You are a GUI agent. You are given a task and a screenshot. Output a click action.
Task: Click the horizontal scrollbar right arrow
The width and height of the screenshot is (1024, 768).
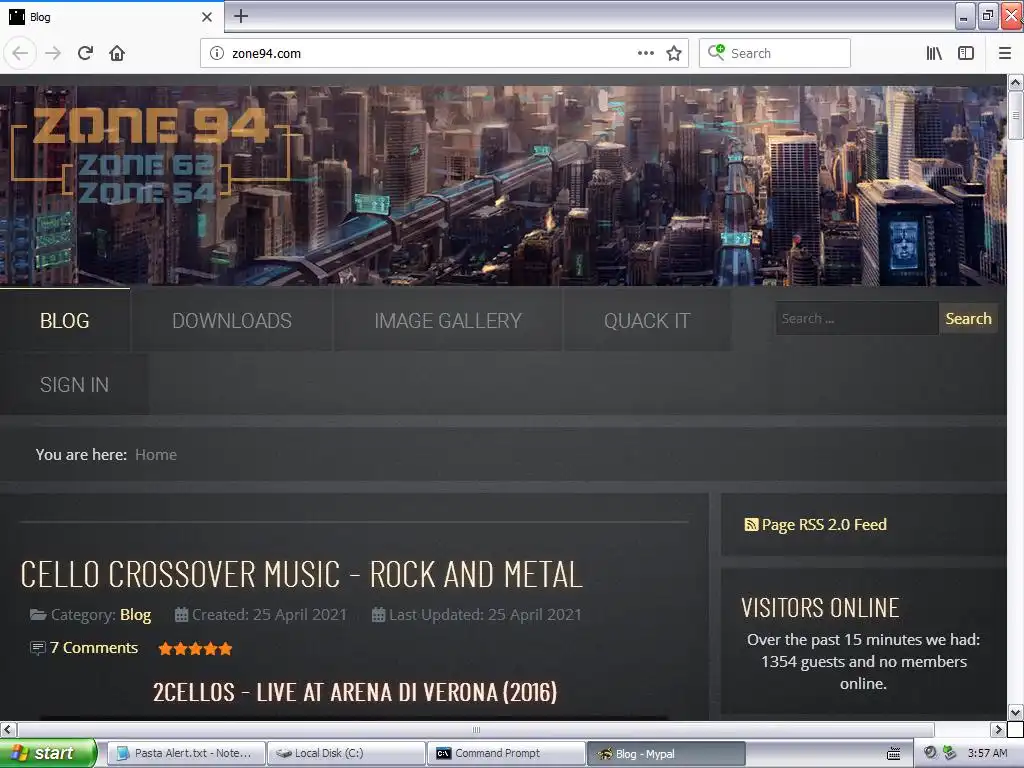pos(998,729)
